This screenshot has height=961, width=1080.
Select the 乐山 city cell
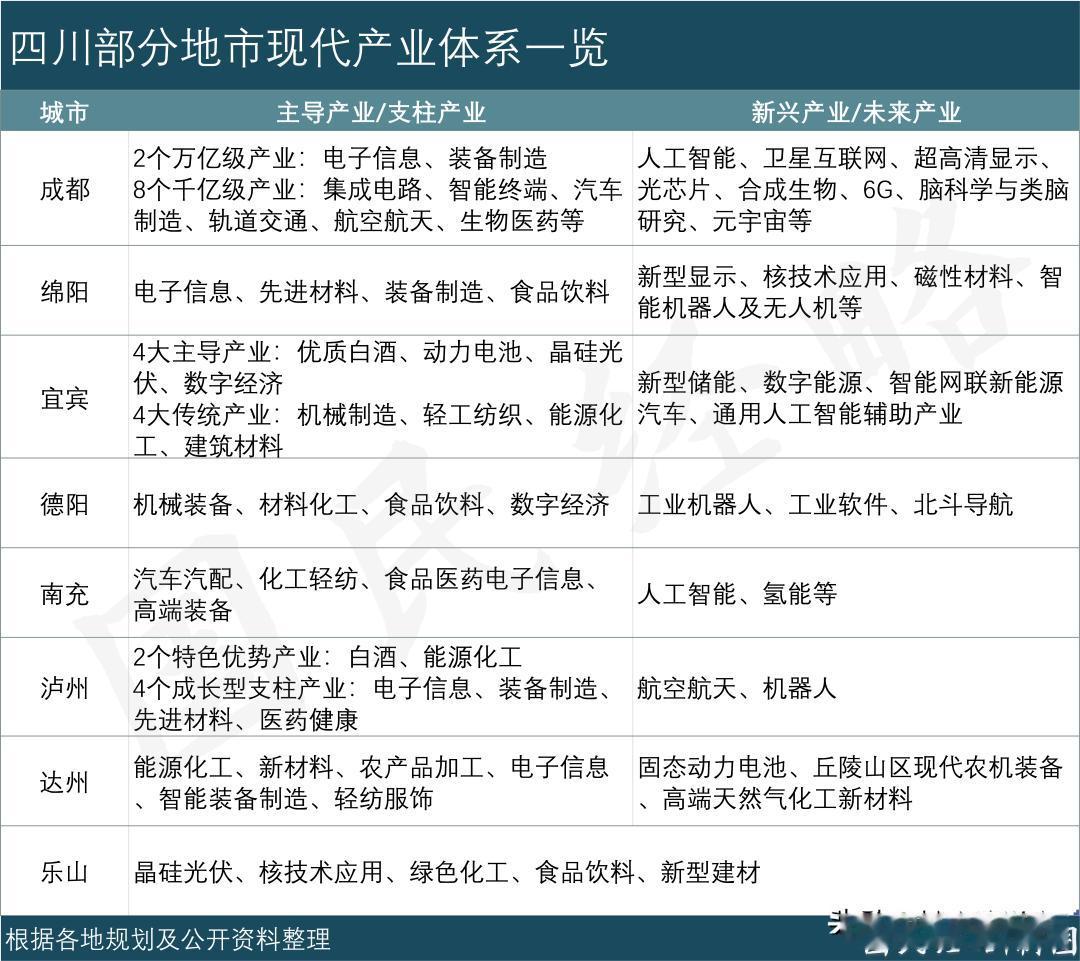[x=64, y=871]
